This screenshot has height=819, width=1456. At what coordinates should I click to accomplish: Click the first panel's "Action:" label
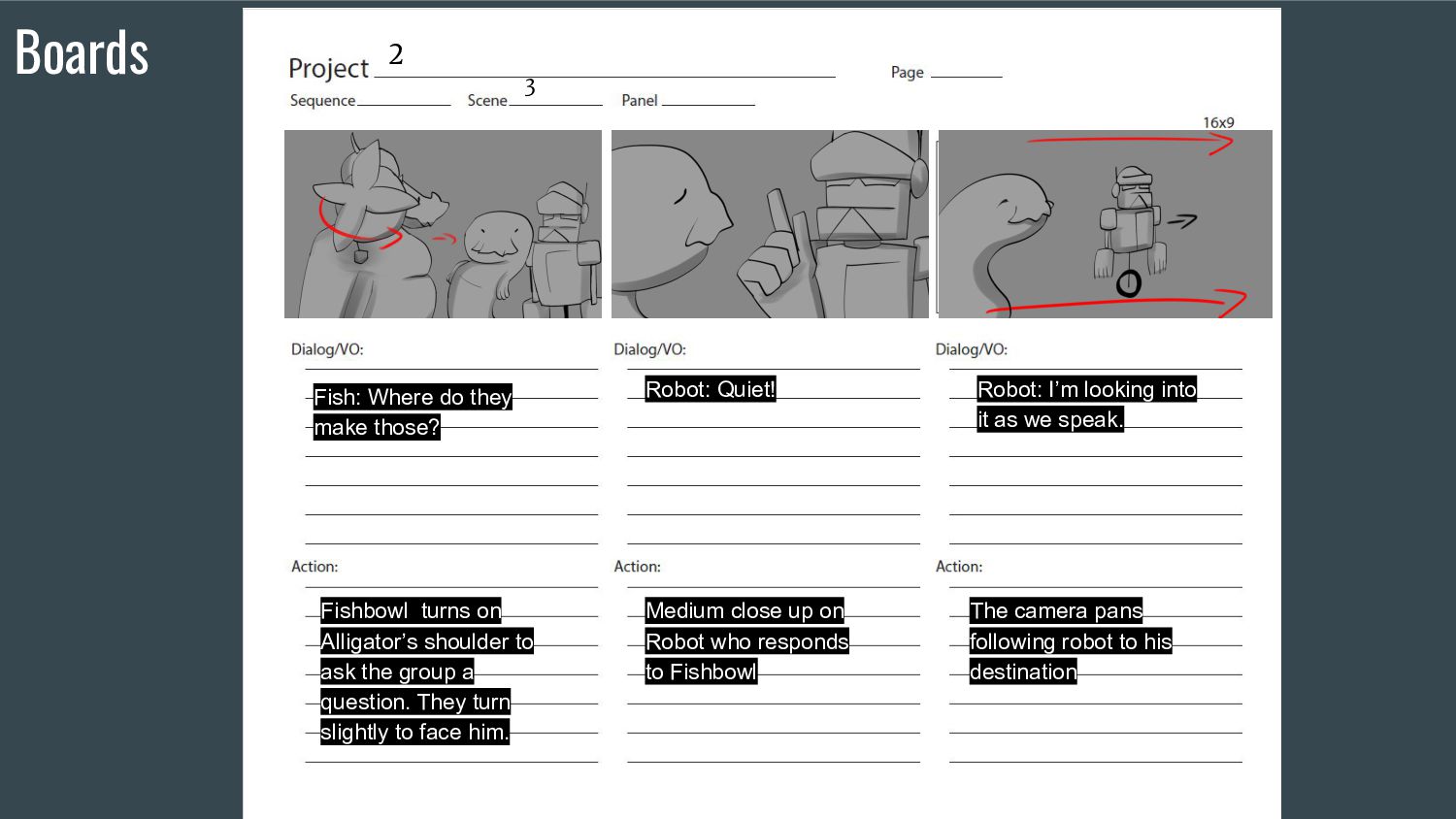coord(314,567)
